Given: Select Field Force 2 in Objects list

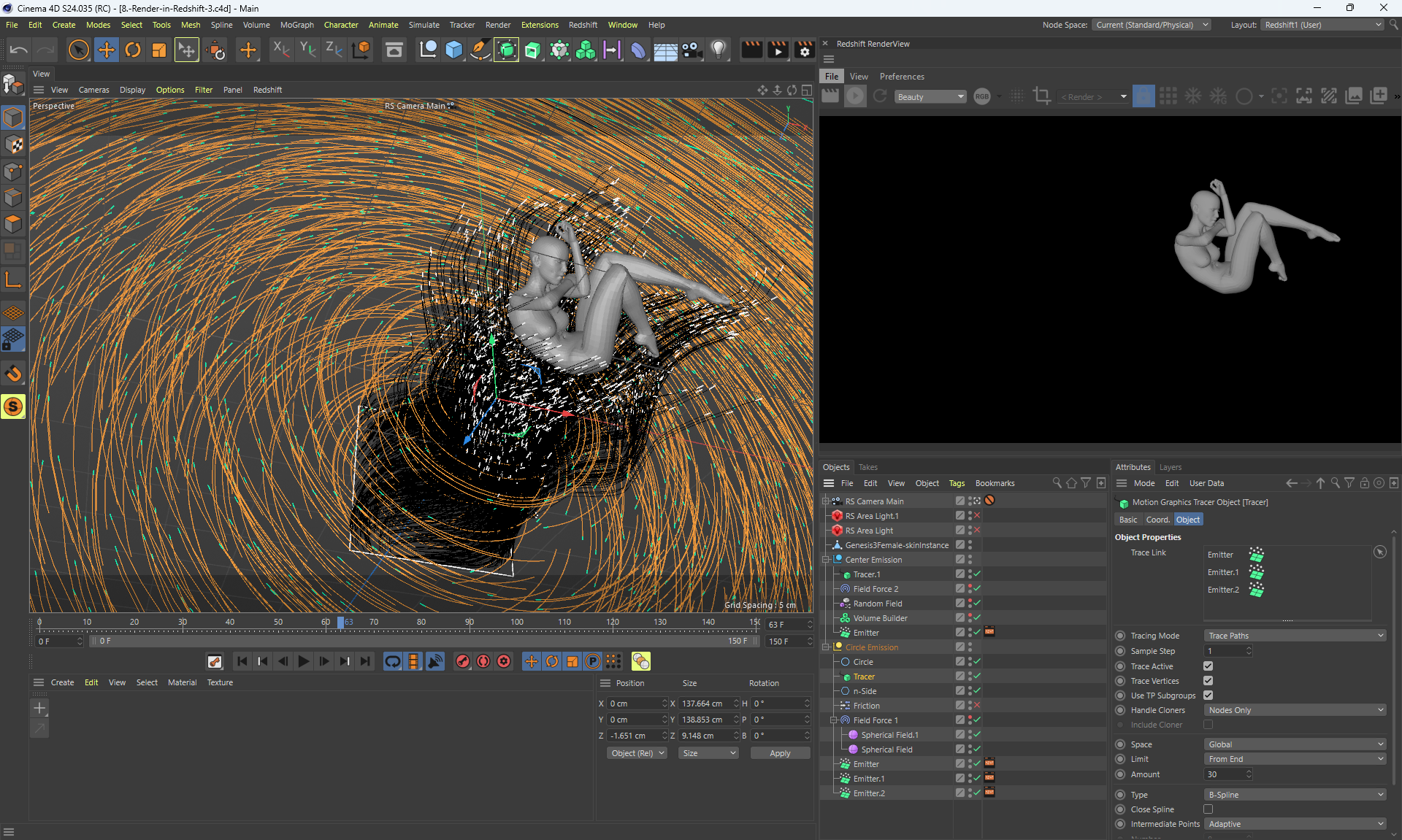Looking at the screenshot, I should (876, 589).
